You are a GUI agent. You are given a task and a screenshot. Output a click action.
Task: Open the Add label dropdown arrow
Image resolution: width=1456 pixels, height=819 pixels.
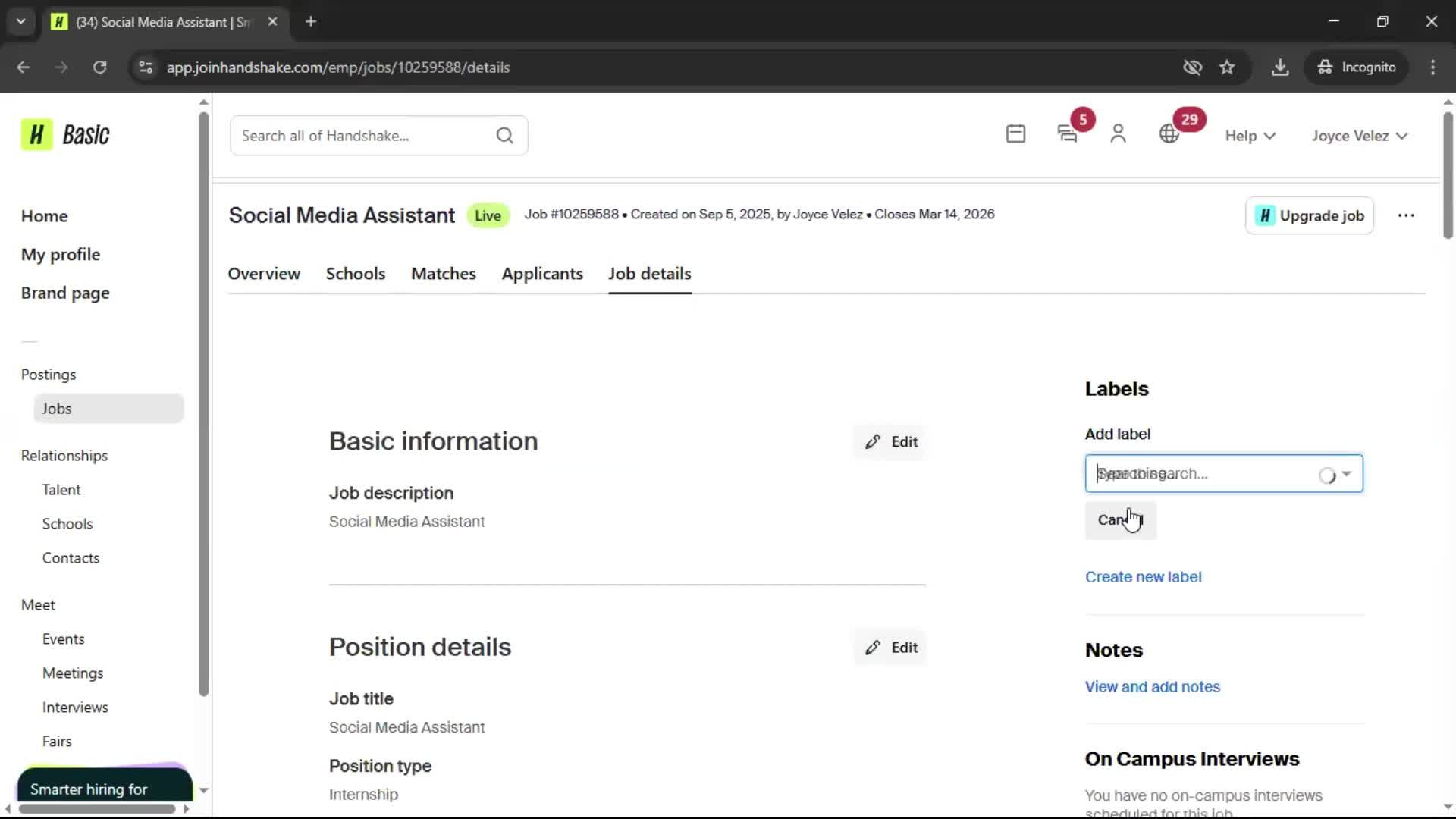point(1347,474)
